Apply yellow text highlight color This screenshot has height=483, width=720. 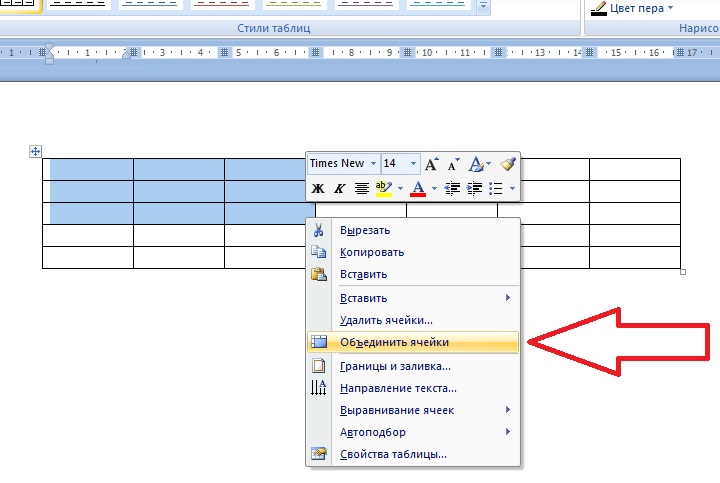(383, 188)
